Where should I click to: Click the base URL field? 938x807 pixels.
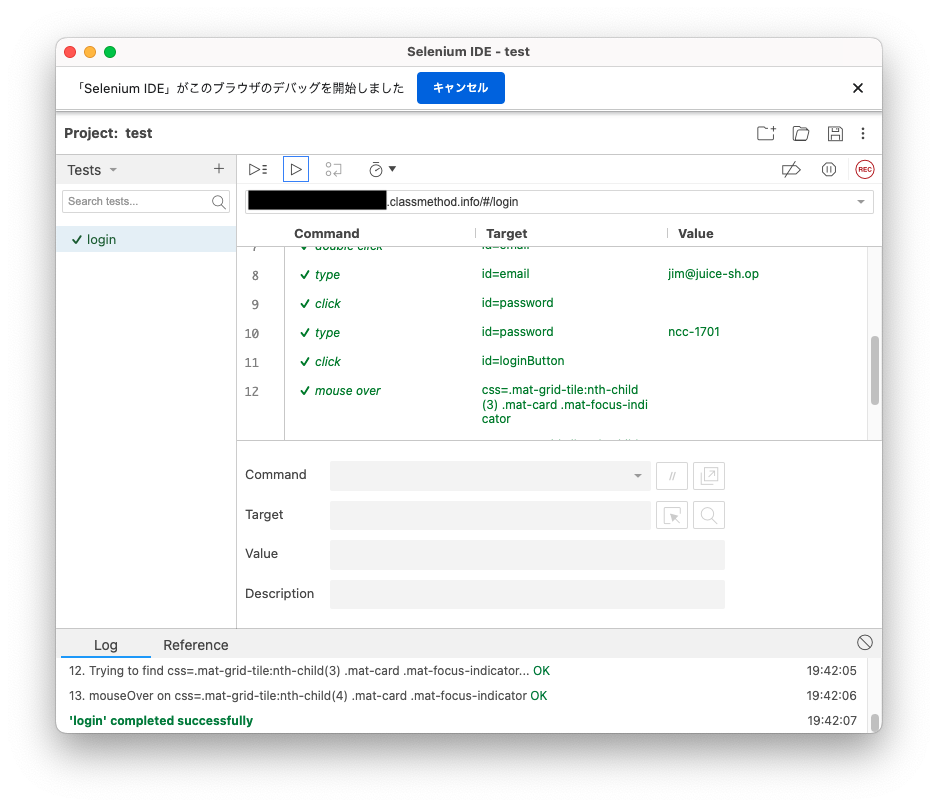tap(559, 202)
